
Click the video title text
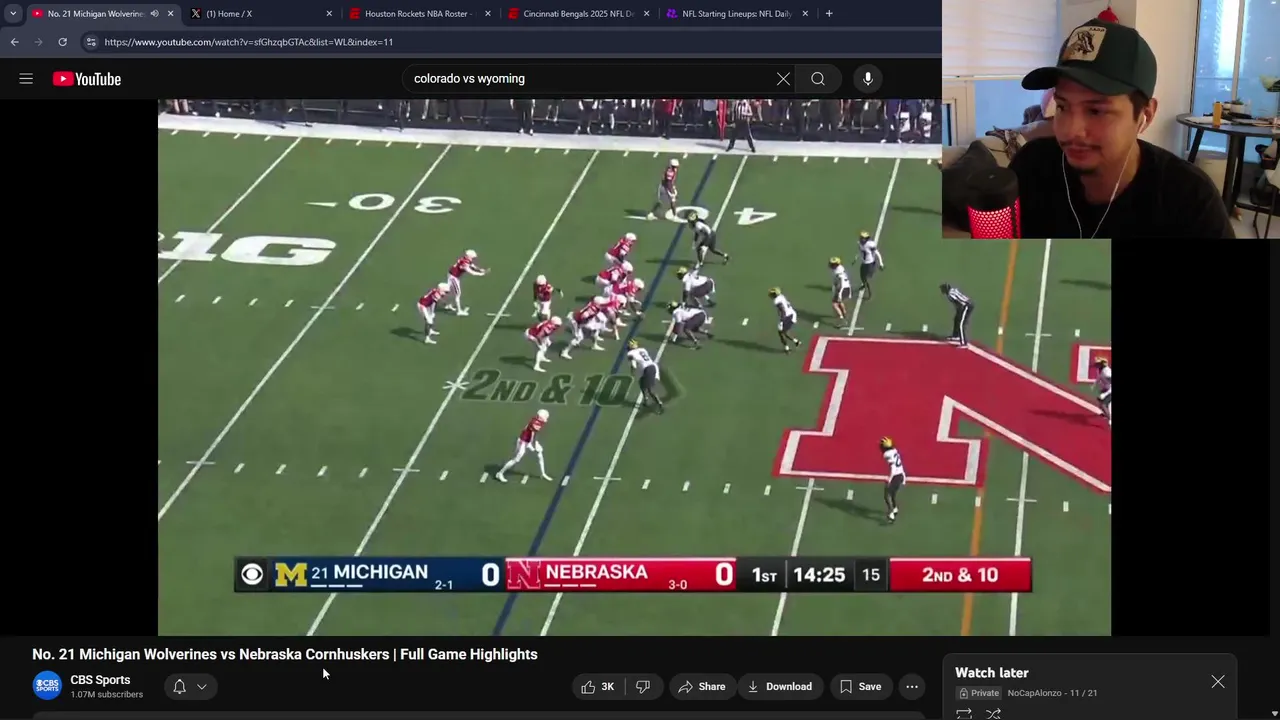tap(285, 654)
